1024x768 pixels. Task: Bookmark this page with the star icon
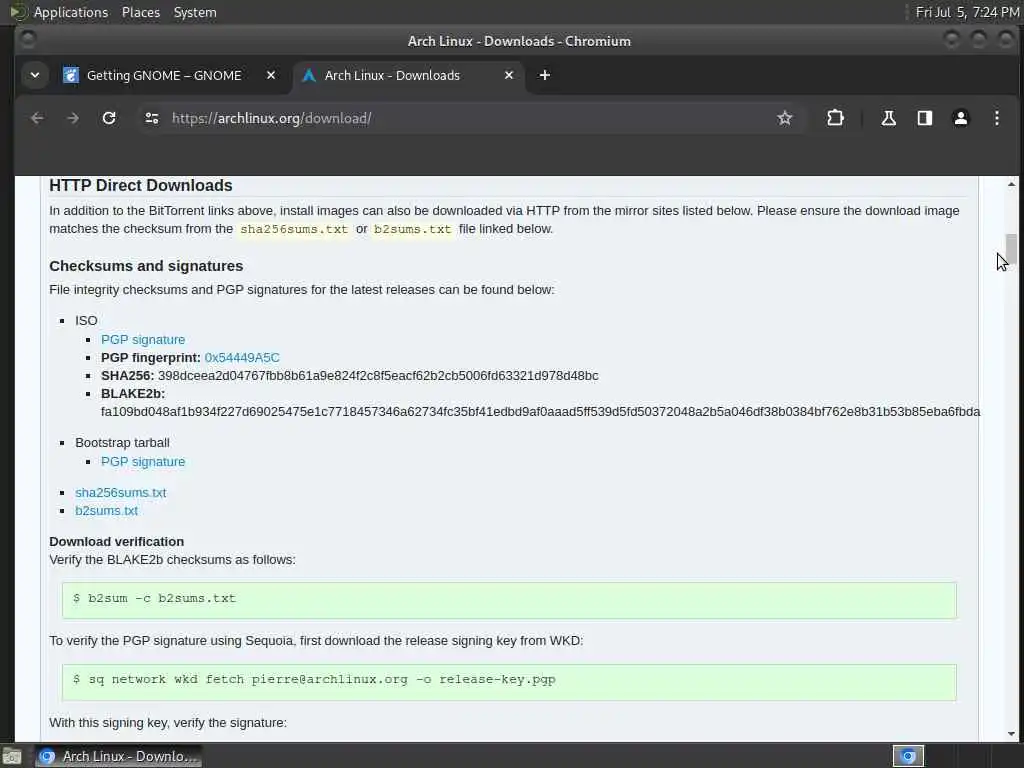tap(784, 118)
